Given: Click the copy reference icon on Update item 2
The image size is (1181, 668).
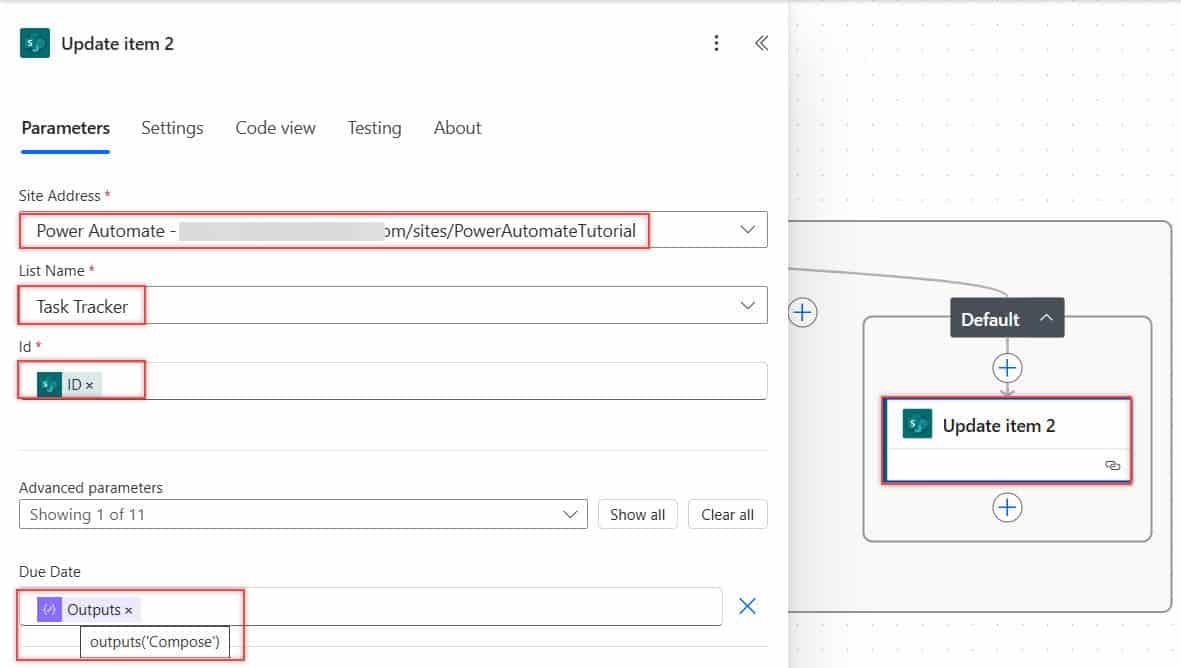Looking at the screenshot, I should point(1112,465).
